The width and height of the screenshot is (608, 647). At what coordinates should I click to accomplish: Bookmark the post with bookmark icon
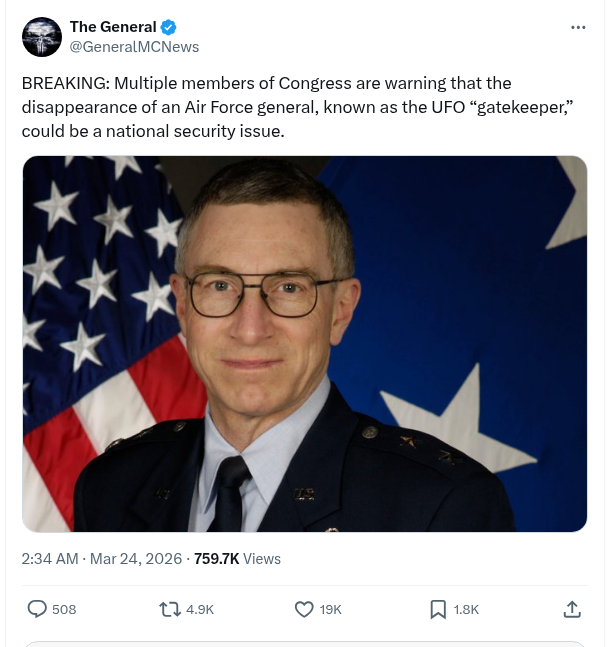pyautogui.click(x=438, y=609)
